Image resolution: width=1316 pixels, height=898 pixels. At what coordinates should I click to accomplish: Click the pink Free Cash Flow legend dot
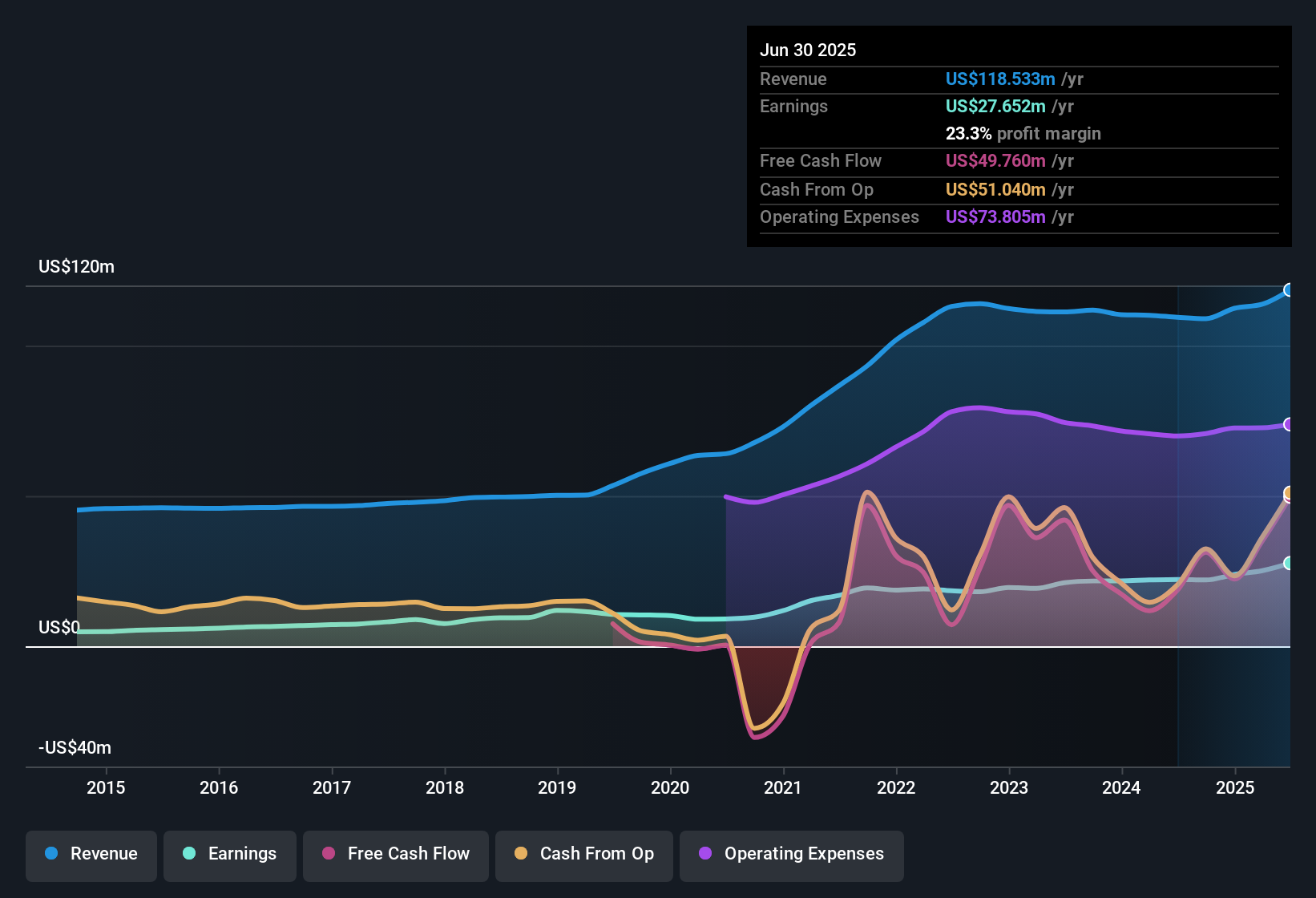pyautogui.click(x=327, y=854)
